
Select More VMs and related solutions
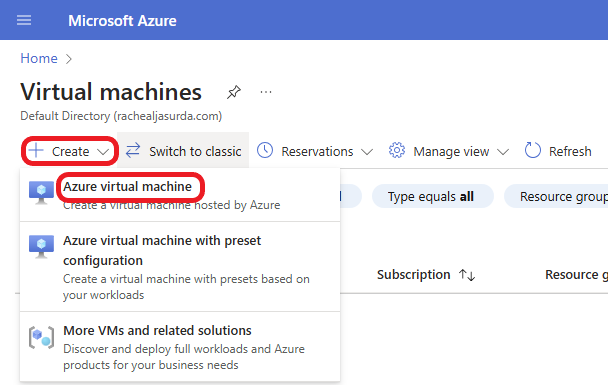pos(180,347)
